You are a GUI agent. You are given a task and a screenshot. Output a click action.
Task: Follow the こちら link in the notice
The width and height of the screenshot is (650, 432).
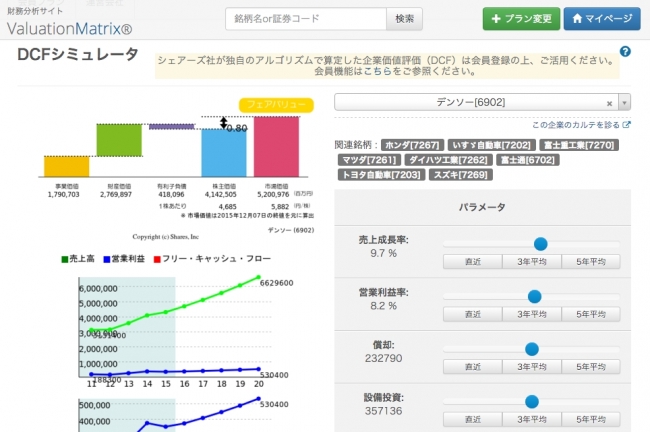[x=377, y=71]
